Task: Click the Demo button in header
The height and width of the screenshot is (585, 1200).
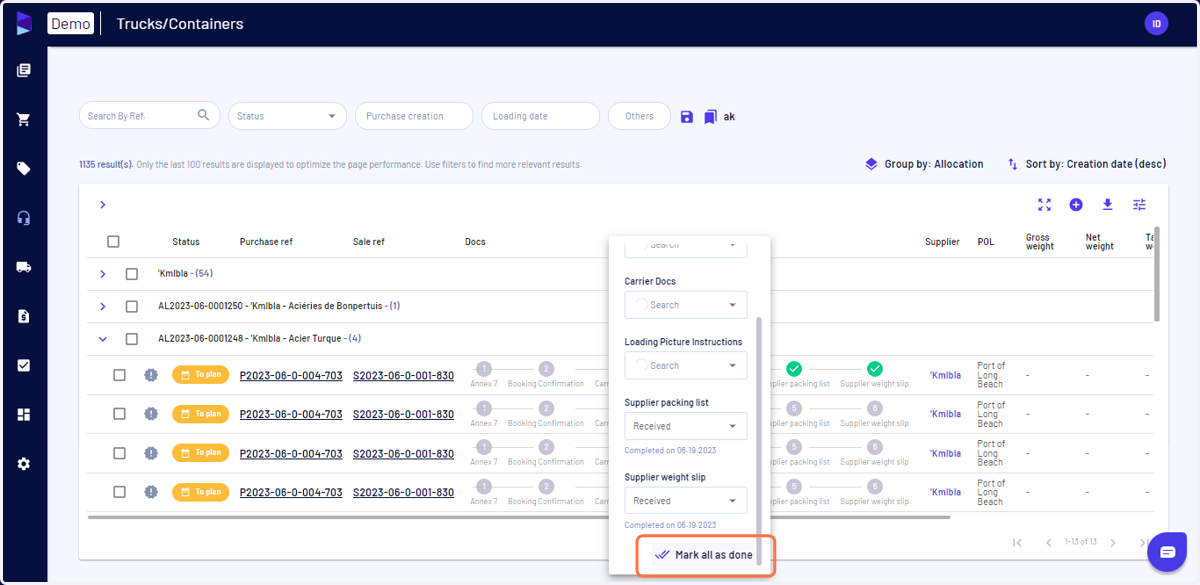Action: 70,24
